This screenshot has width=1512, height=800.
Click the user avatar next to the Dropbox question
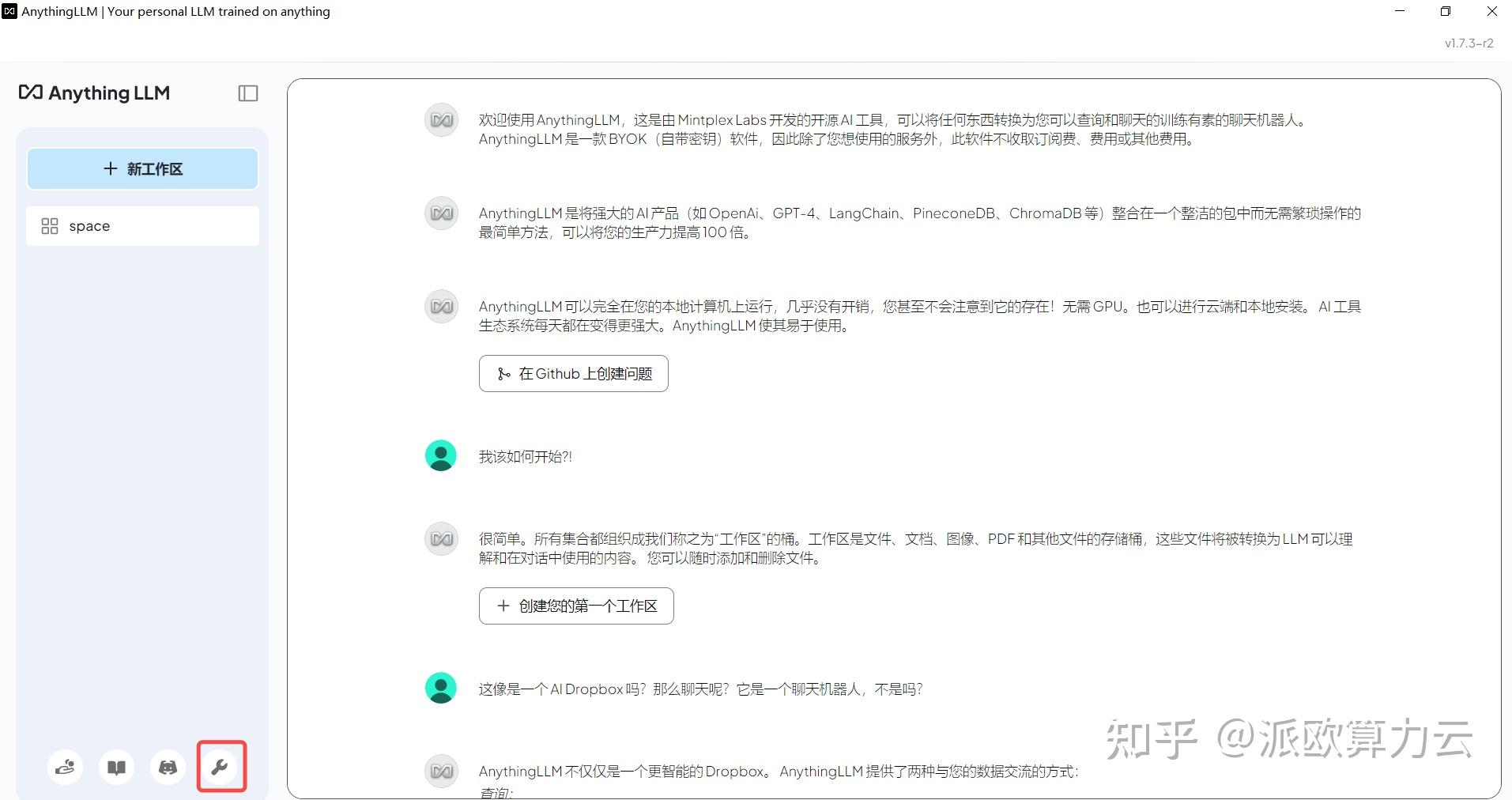click(440, 688)
